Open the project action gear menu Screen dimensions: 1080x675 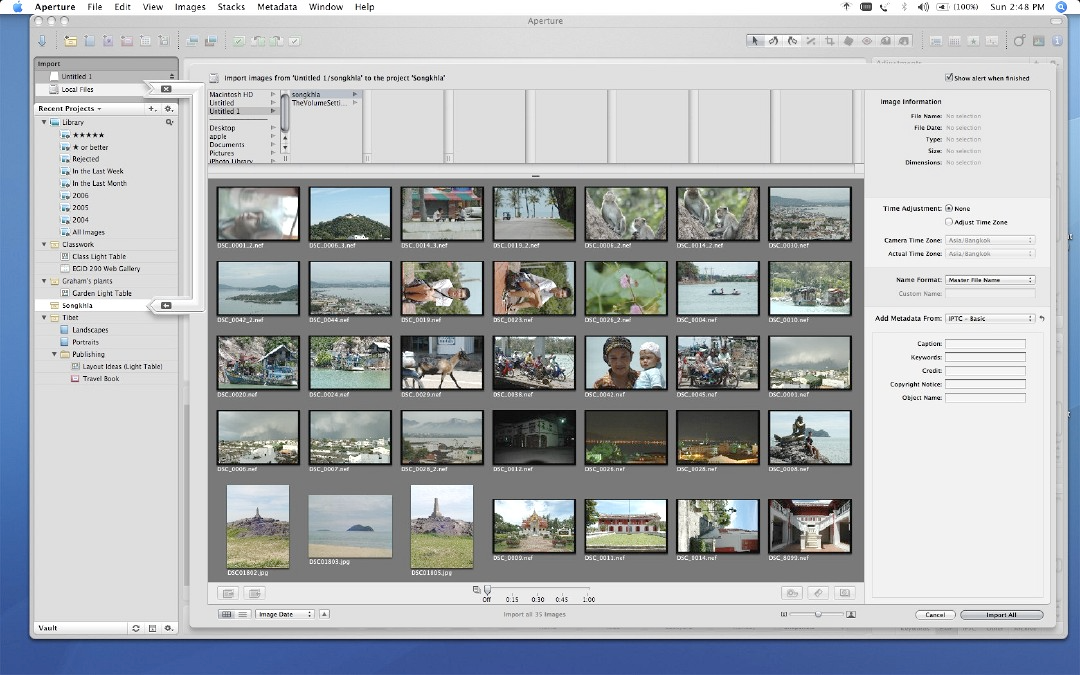169,109
